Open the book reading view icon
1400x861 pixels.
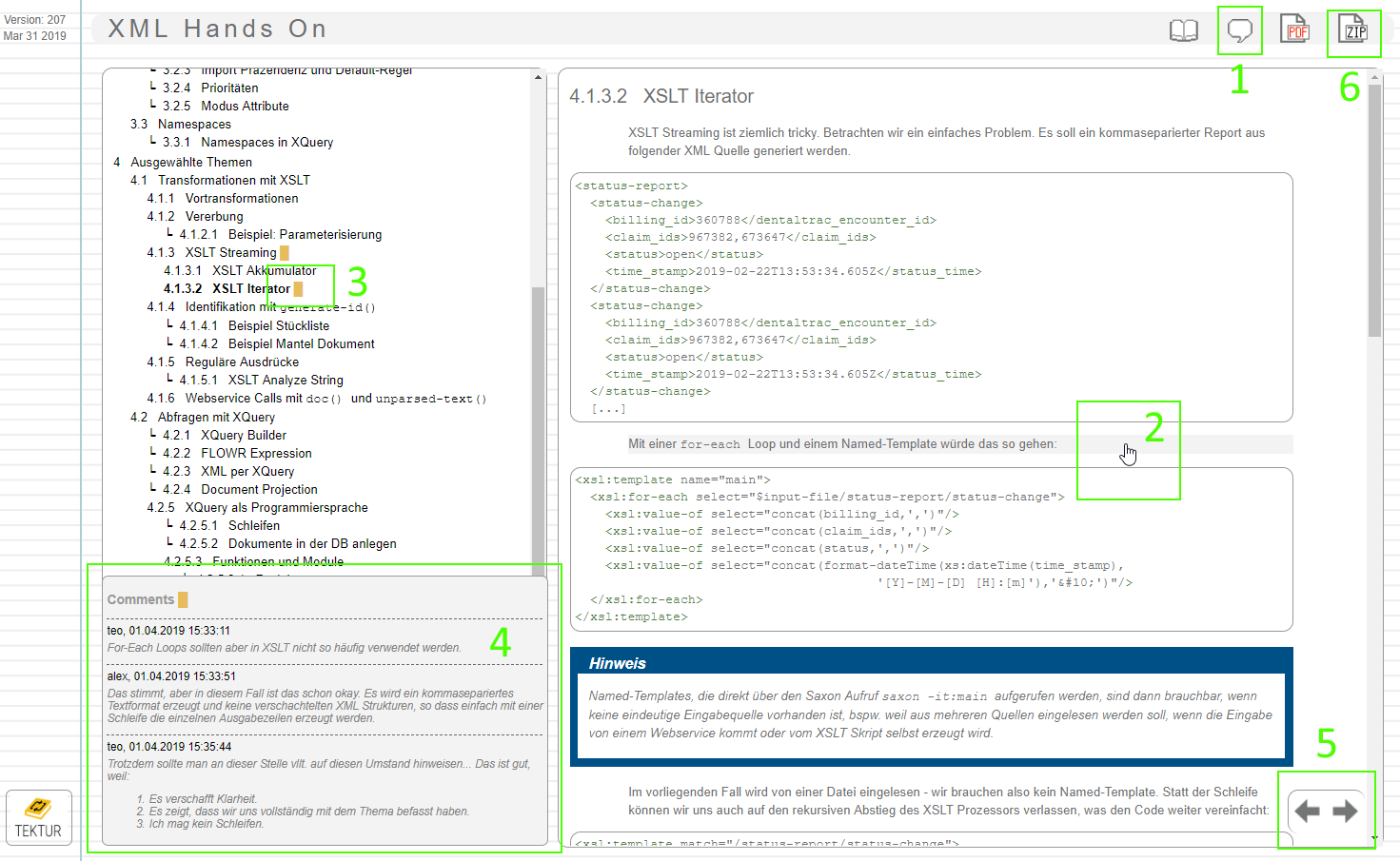pyautogui.click(x=1183, y=30)
